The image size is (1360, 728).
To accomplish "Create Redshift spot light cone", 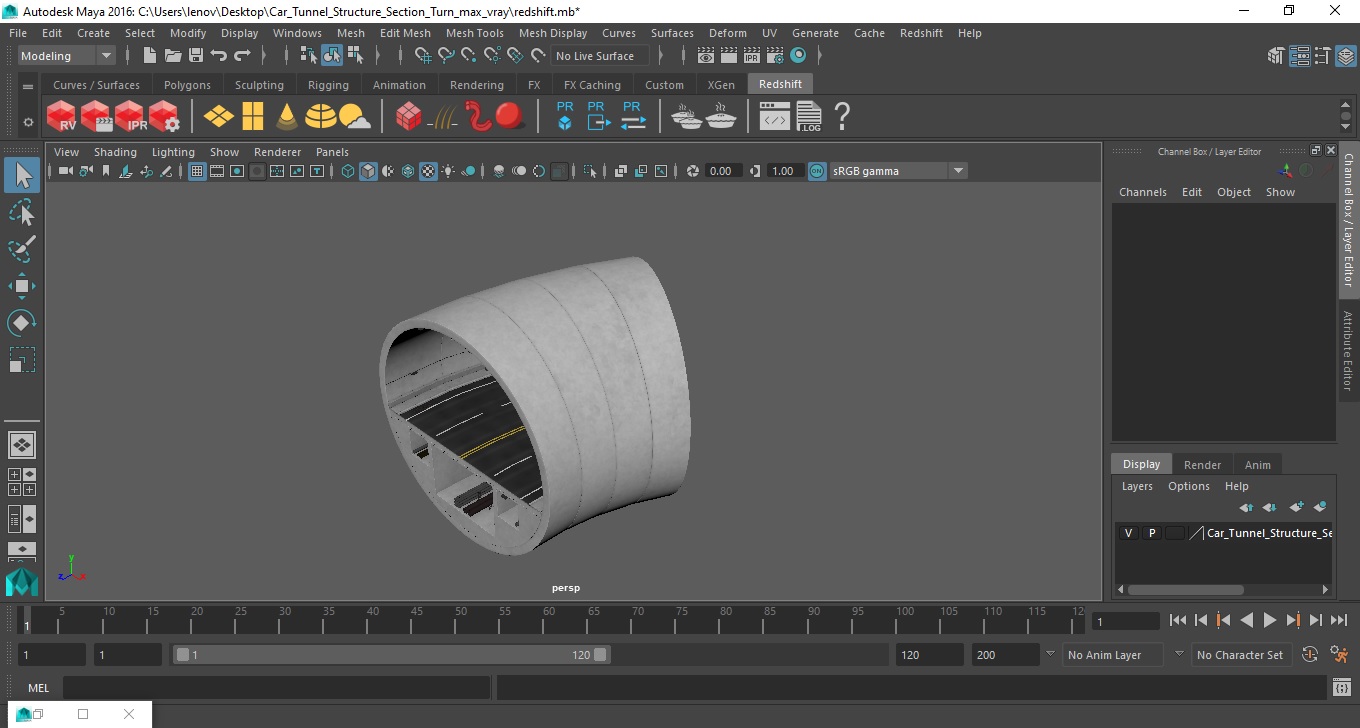I will click(x=286, y=117).
